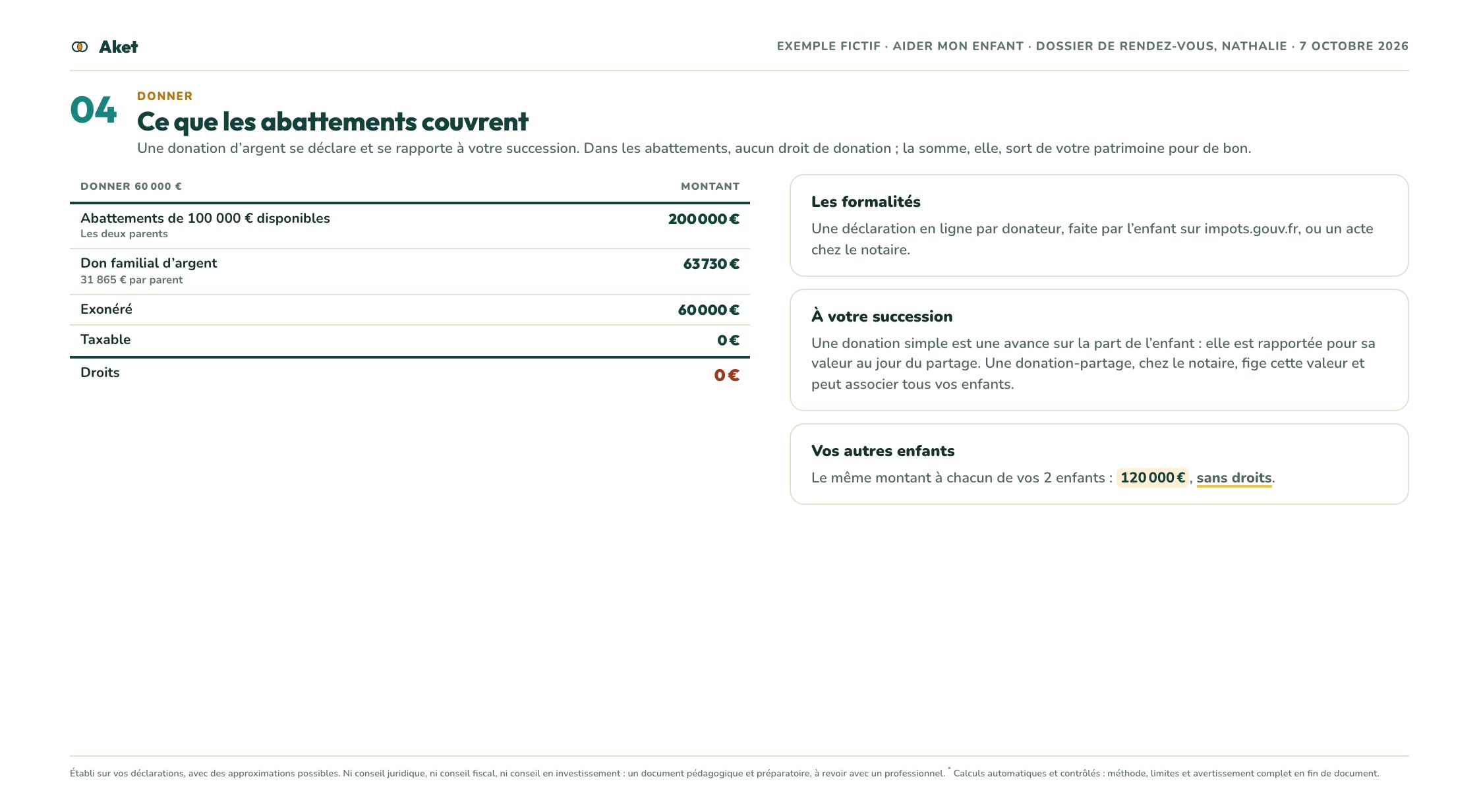The width and height of the screenshot is (1479, 812).
Task: Click the 'Les formalités' card heading
Action: (x=865, y=202)
